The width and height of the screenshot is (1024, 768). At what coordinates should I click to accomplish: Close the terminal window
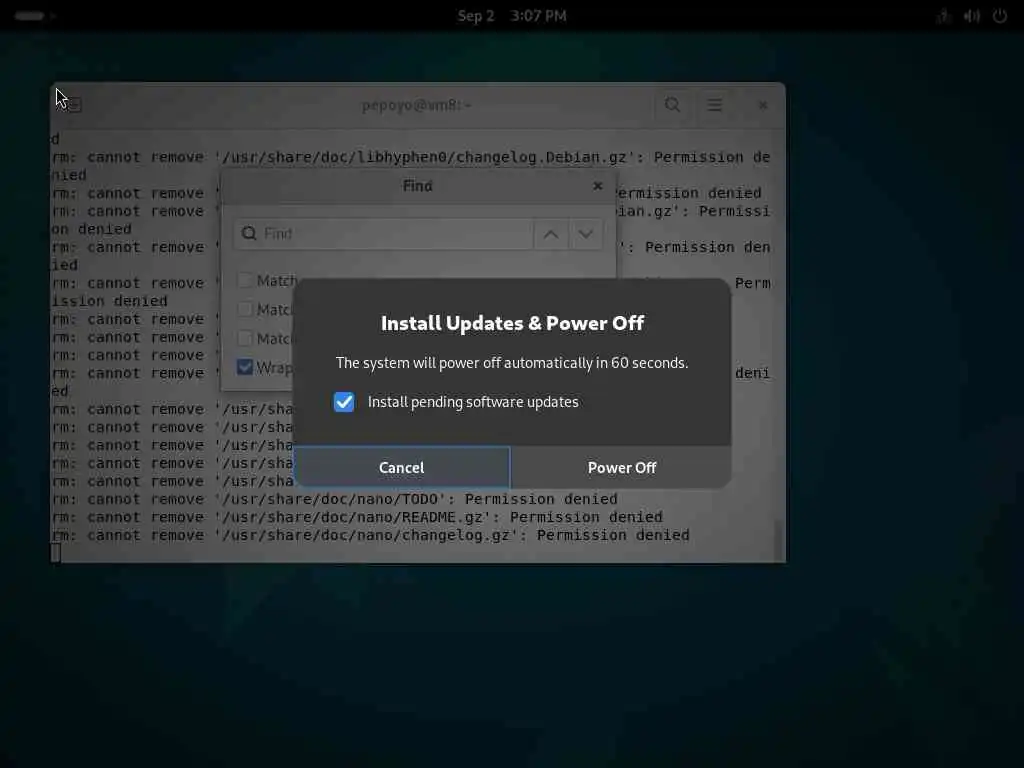coord(763,105)
